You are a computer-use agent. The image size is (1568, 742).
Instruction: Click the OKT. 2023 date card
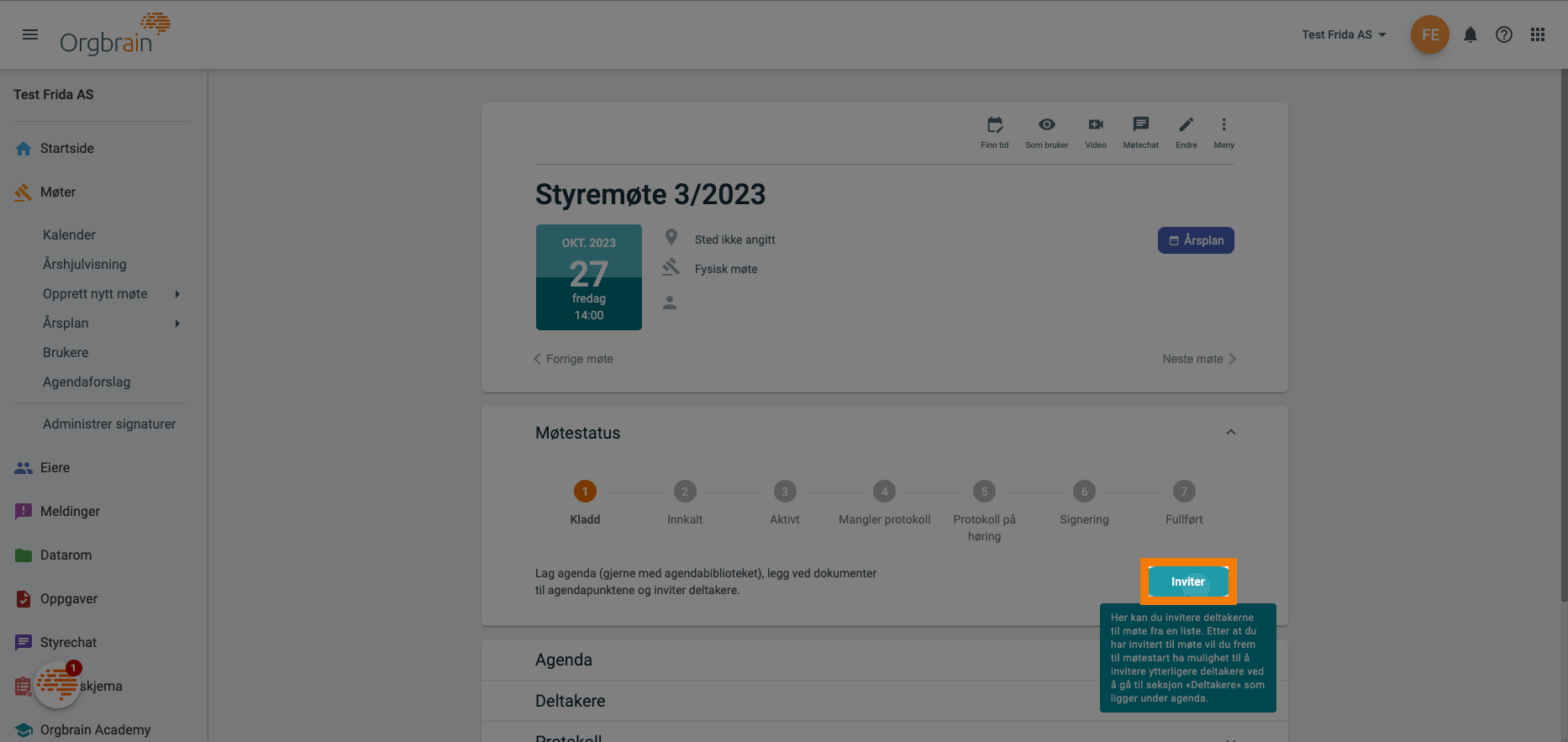pyautogui.click(x=589, y=277)
